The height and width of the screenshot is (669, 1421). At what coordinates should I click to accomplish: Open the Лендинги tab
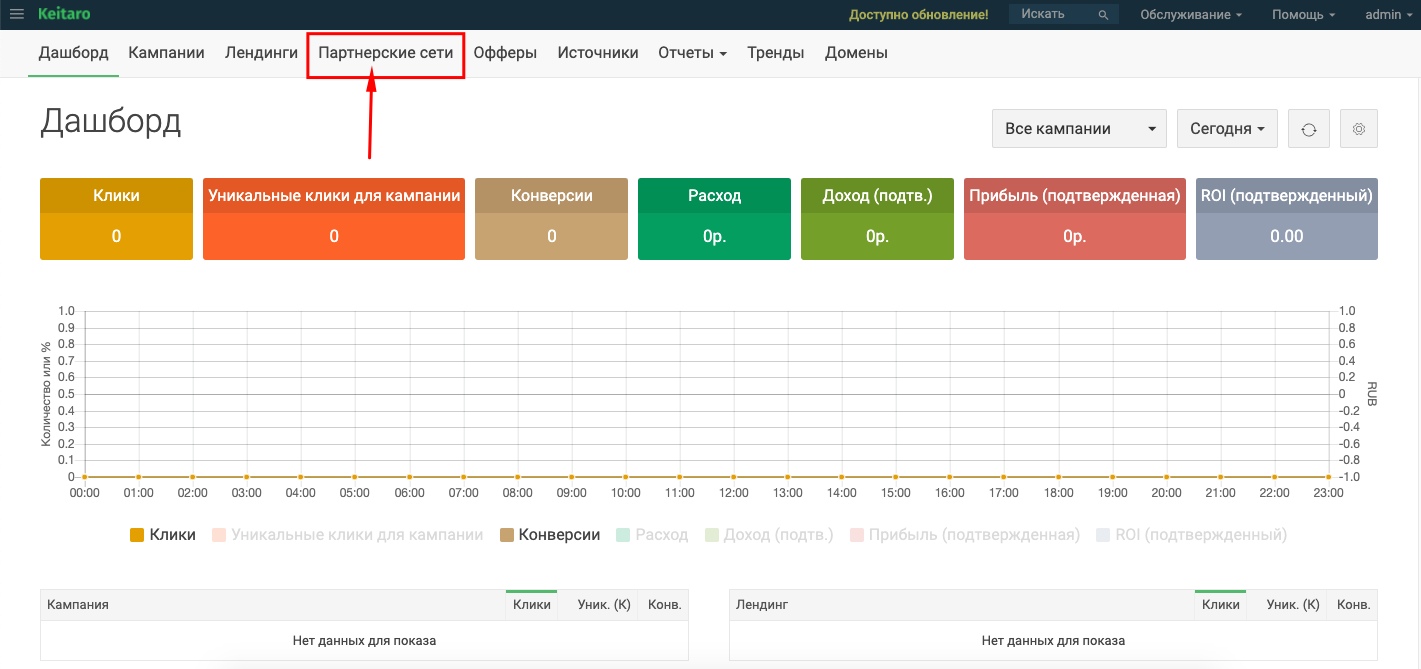(x=261, y=53)
